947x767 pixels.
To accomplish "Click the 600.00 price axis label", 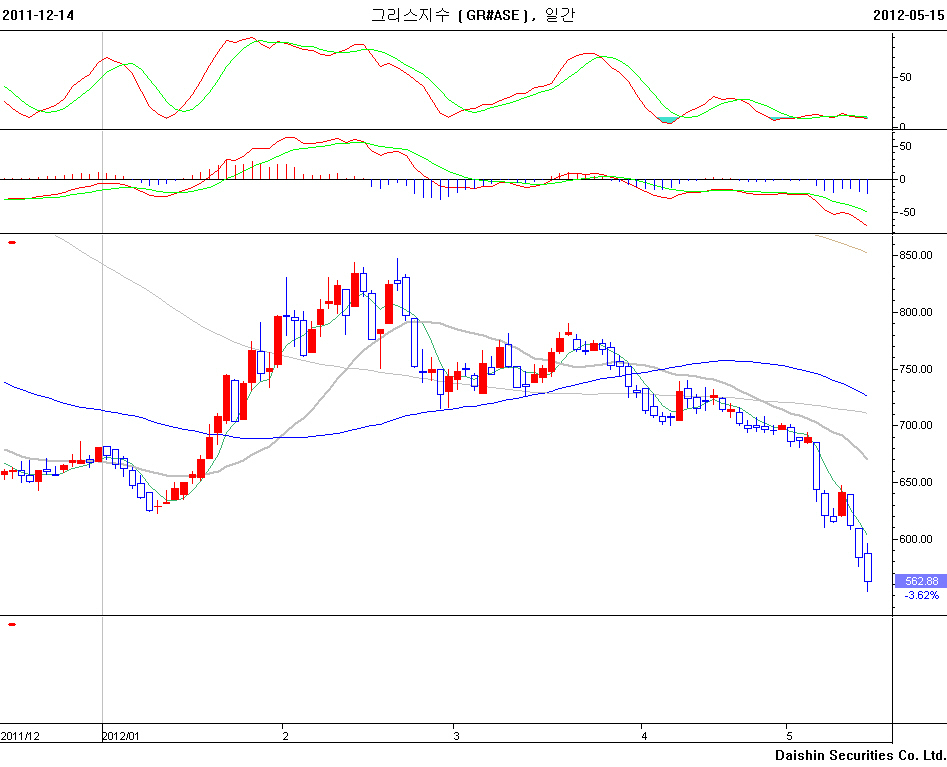I will click(x=914, y=540).
